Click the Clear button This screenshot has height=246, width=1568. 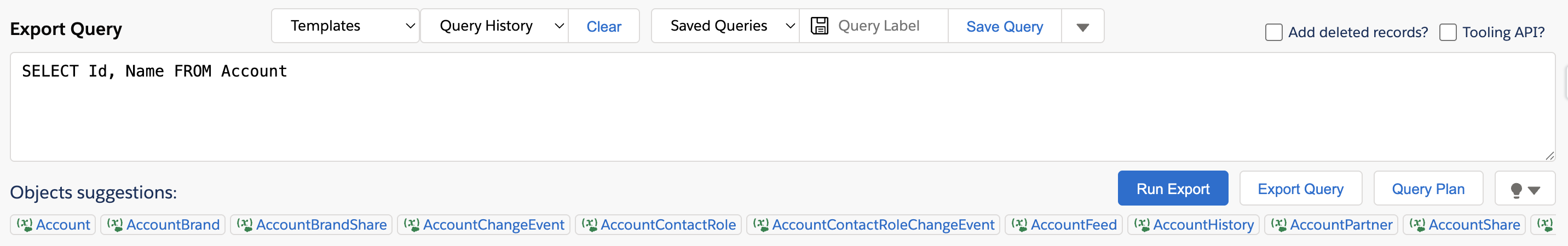point(603,26)
